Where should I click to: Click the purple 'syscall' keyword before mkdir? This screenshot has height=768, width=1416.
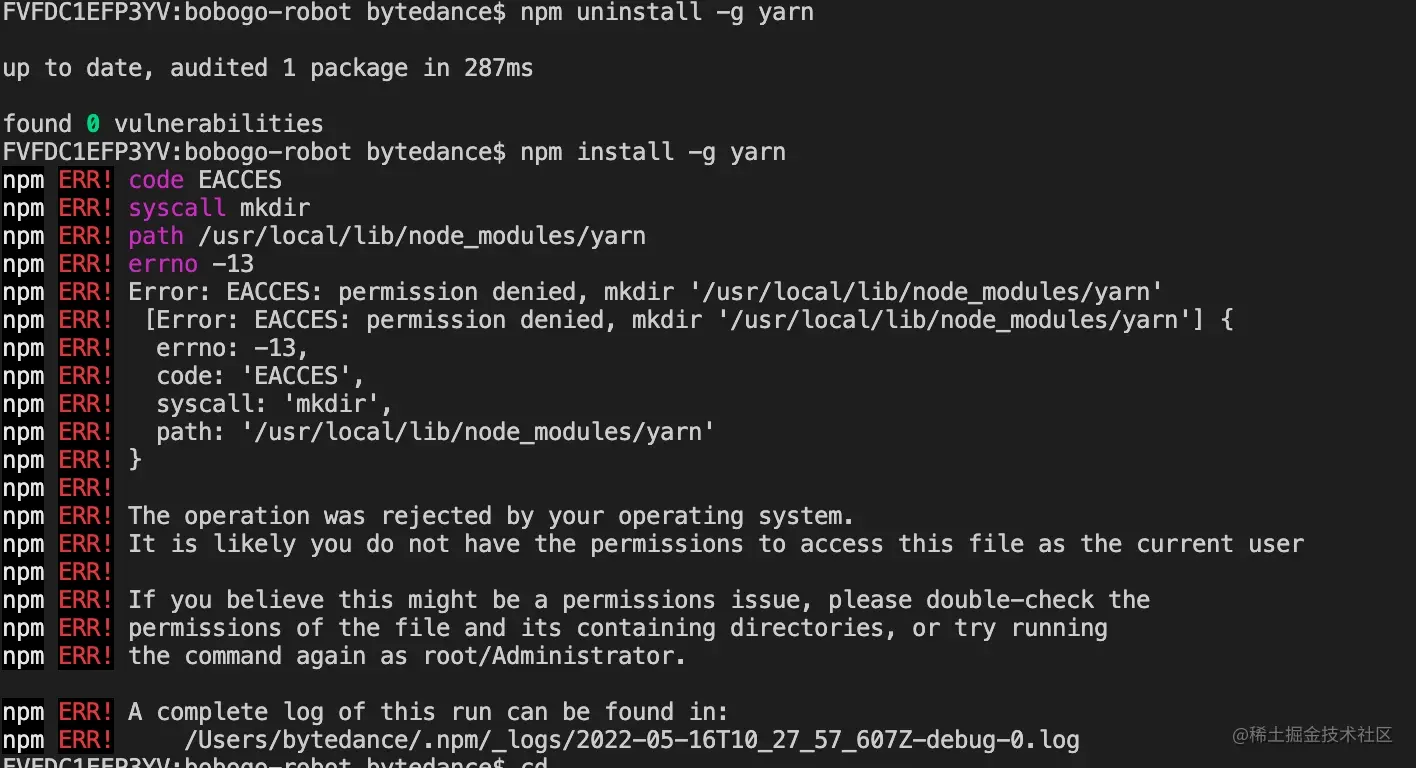(177, 208)
